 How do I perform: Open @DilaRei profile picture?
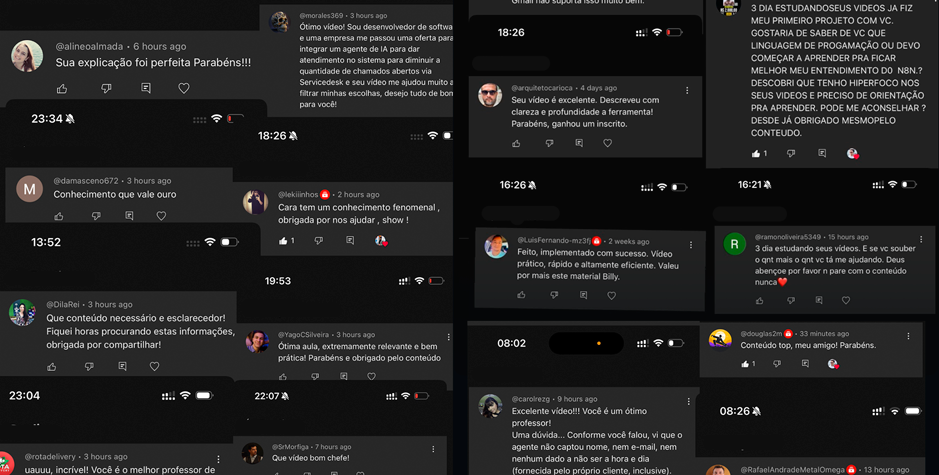point(22,312)
